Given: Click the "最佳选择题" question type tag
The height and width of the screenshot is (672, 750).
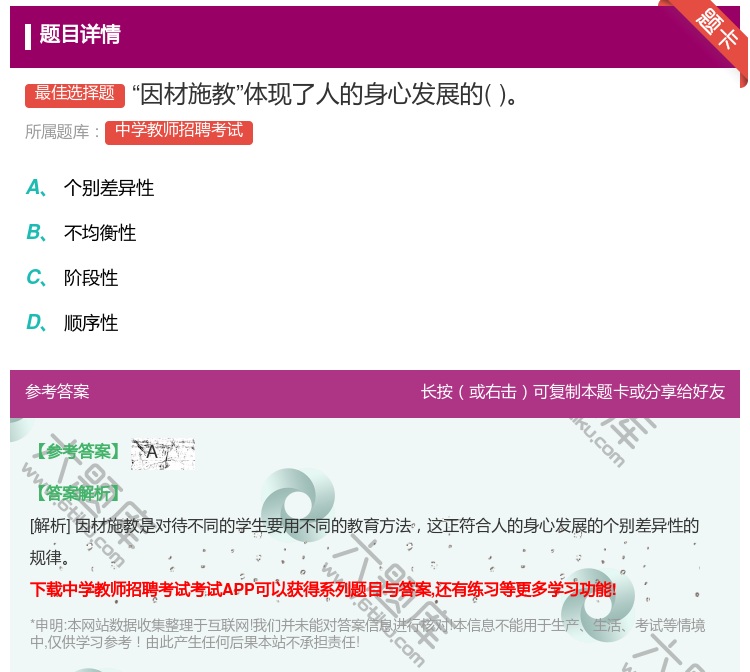Looking at the screenshot, I should (75, 94).
